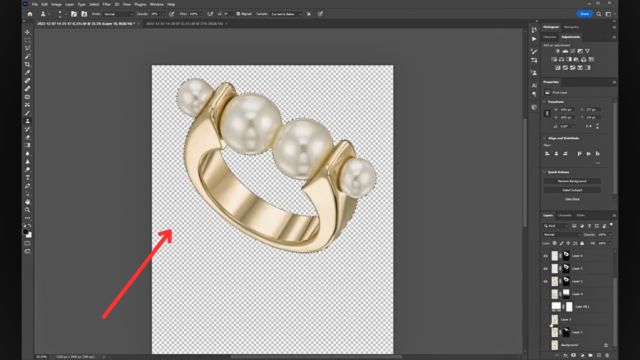The height and width of the screenshot is (360, 640).
Task: Click the Home icon in options bar
Action: point(30,14)
